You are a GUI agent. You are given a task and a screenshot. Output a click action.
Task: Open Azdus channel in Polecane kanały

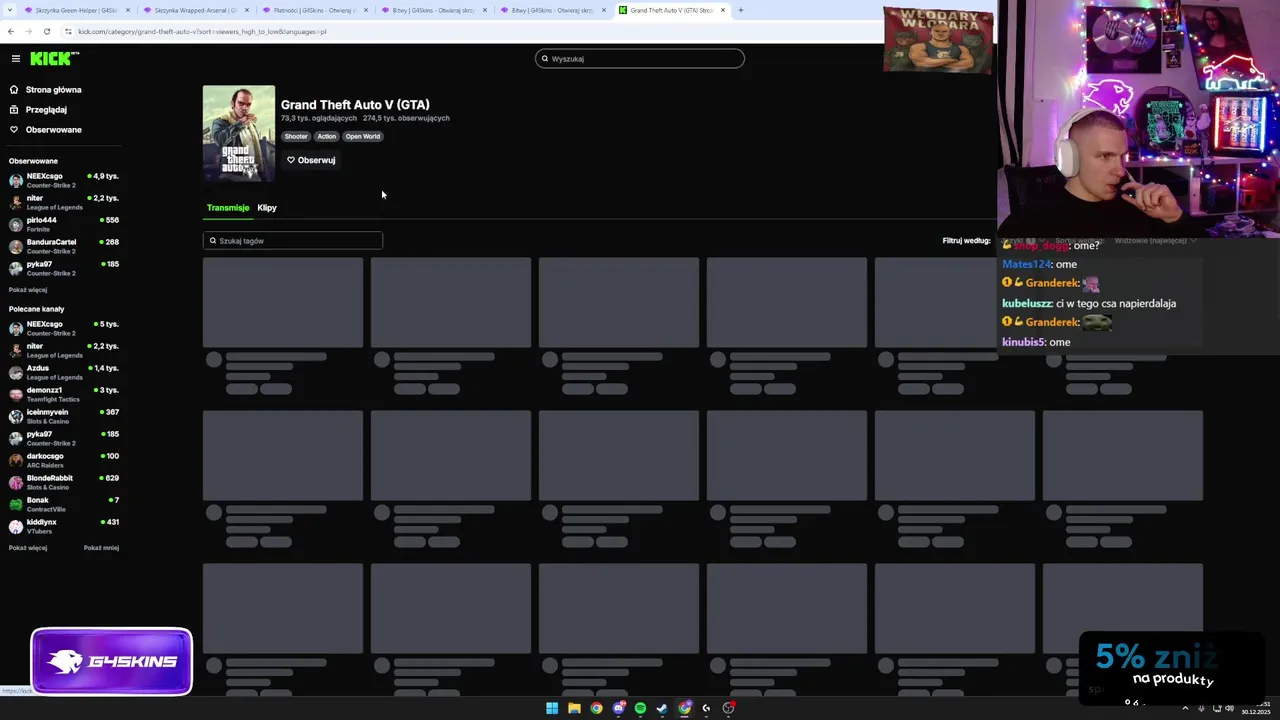click(x=64, y=372)
